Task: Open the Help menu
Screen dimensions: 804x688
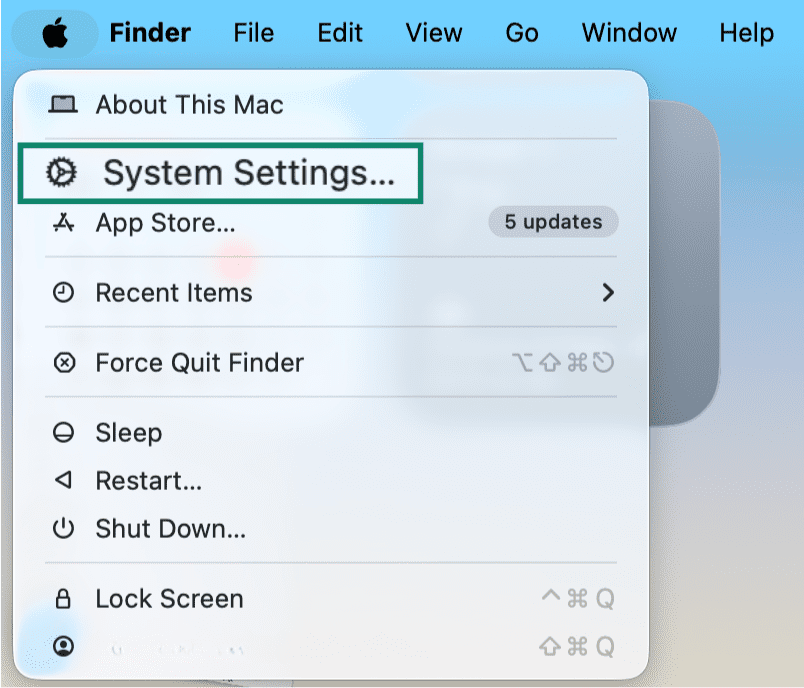Action: click(747, 33)
